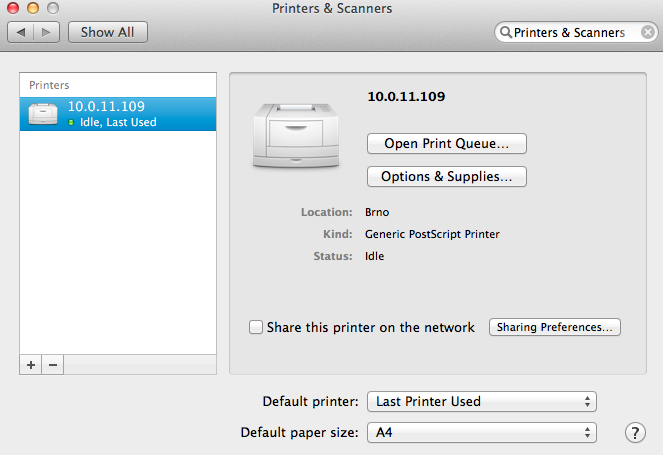Click the magnifier icon in the search field
Image resolution: width=663 pixels, height=455 pixels.
point(506,33)
